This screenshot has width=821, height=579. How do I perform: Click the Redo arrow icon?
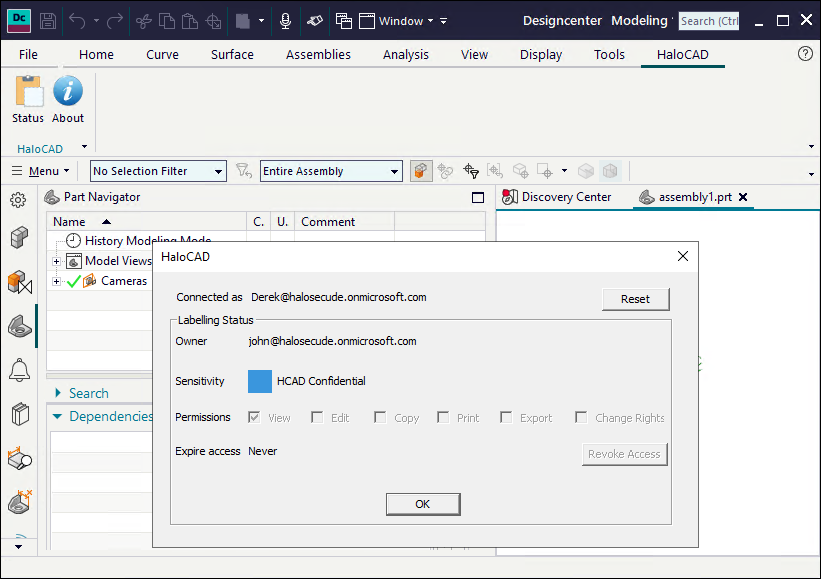(115, 21)
